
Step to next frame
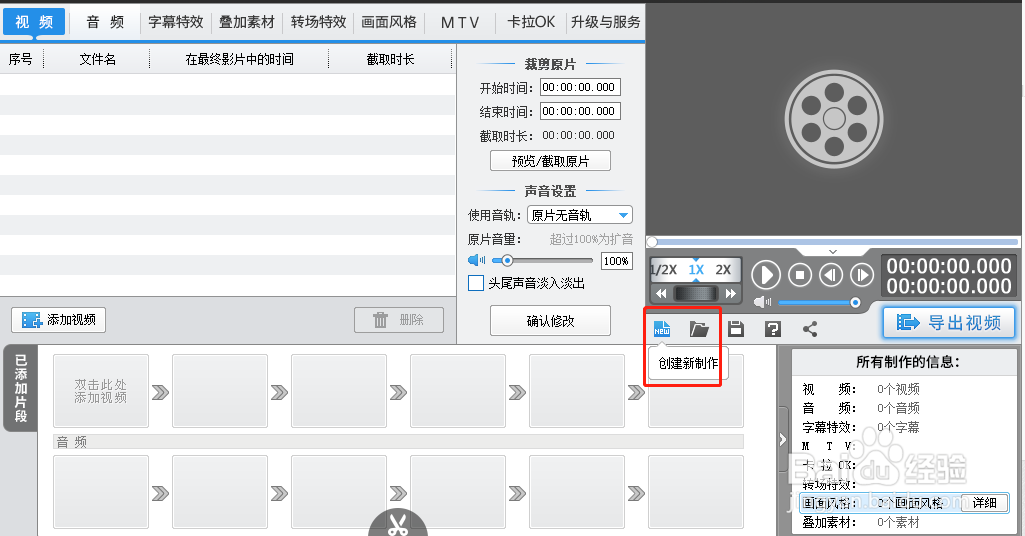[862, 275]
